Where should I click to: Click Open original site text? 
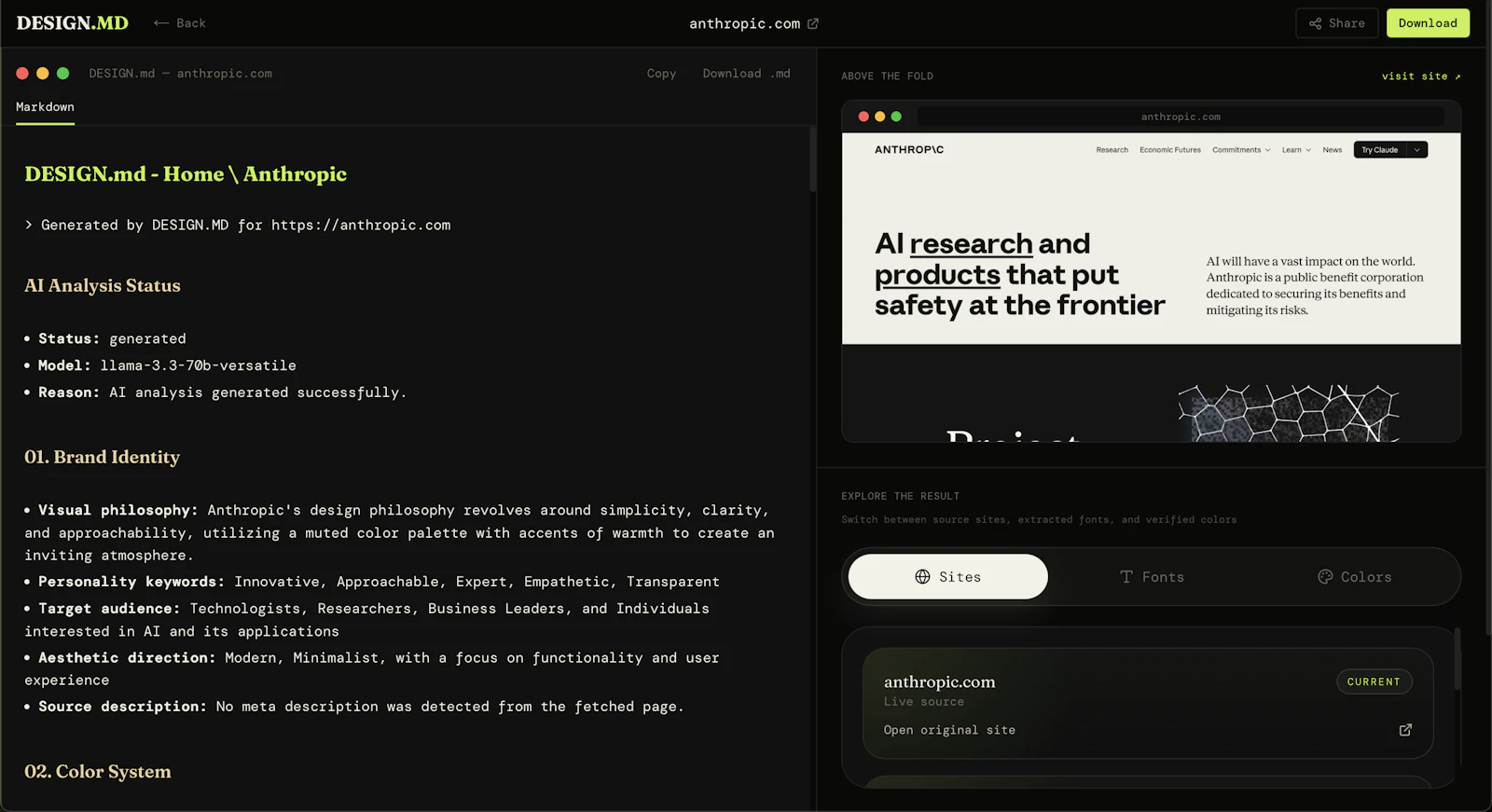(949, 730)
